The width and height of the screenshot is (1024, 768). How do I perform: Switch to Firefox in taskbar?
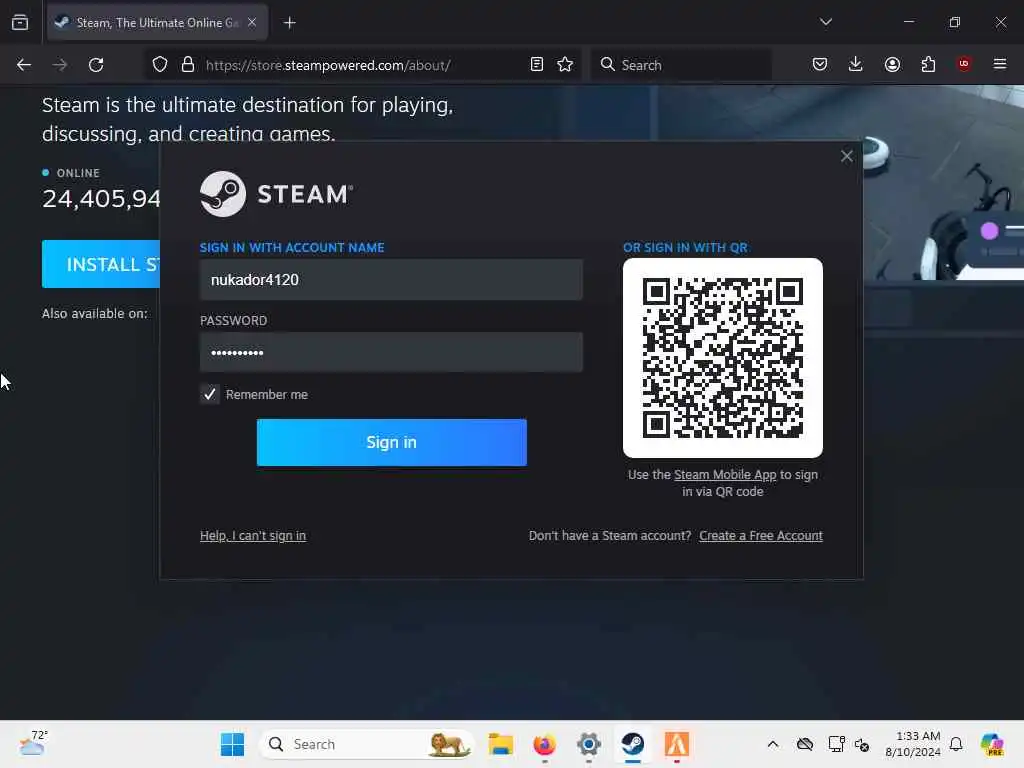point(544,744)
